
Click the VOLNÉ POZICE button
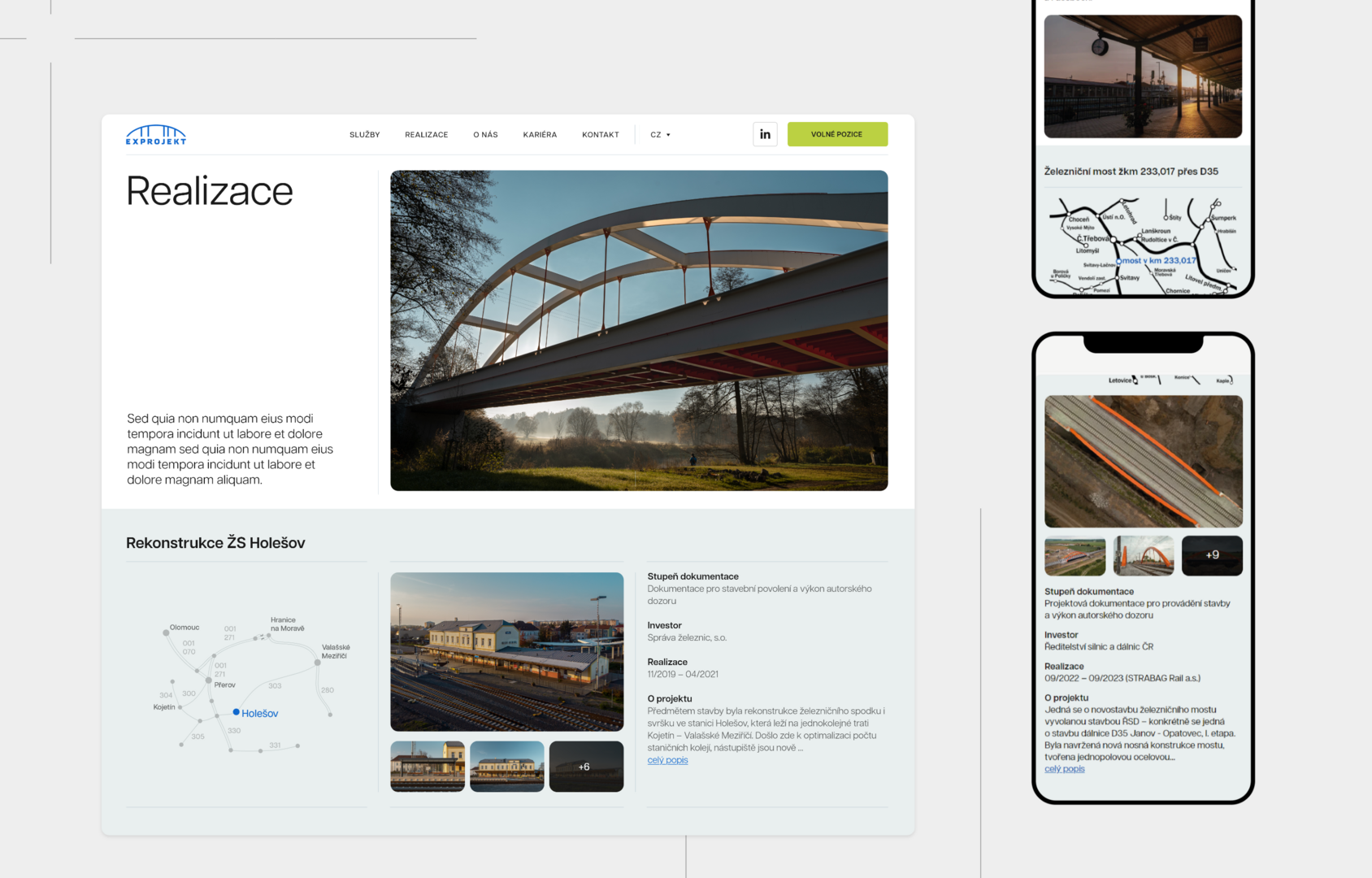[x=837, y=134]
